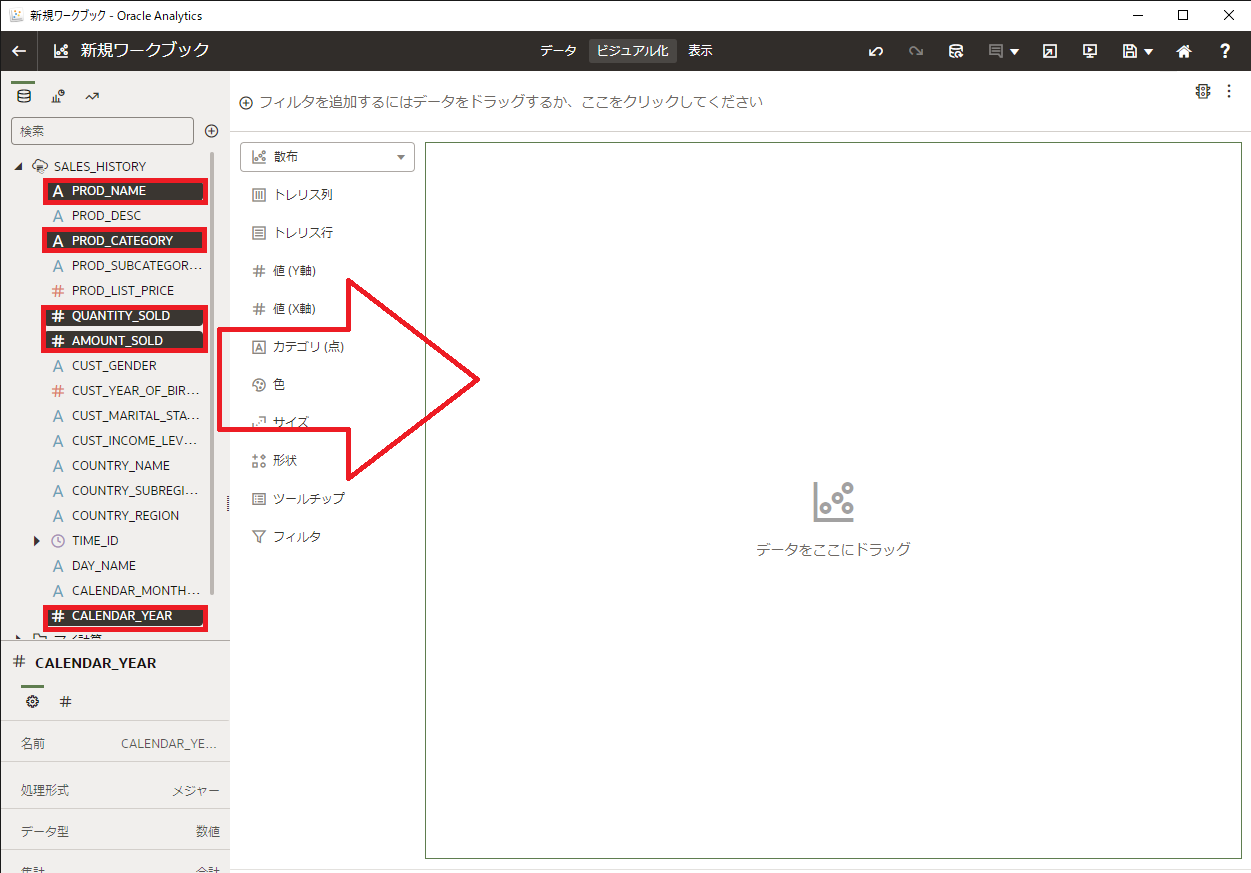1251x873 pixels.
Task: Open the Export icon in header
Action: (x=1049, y=51)
